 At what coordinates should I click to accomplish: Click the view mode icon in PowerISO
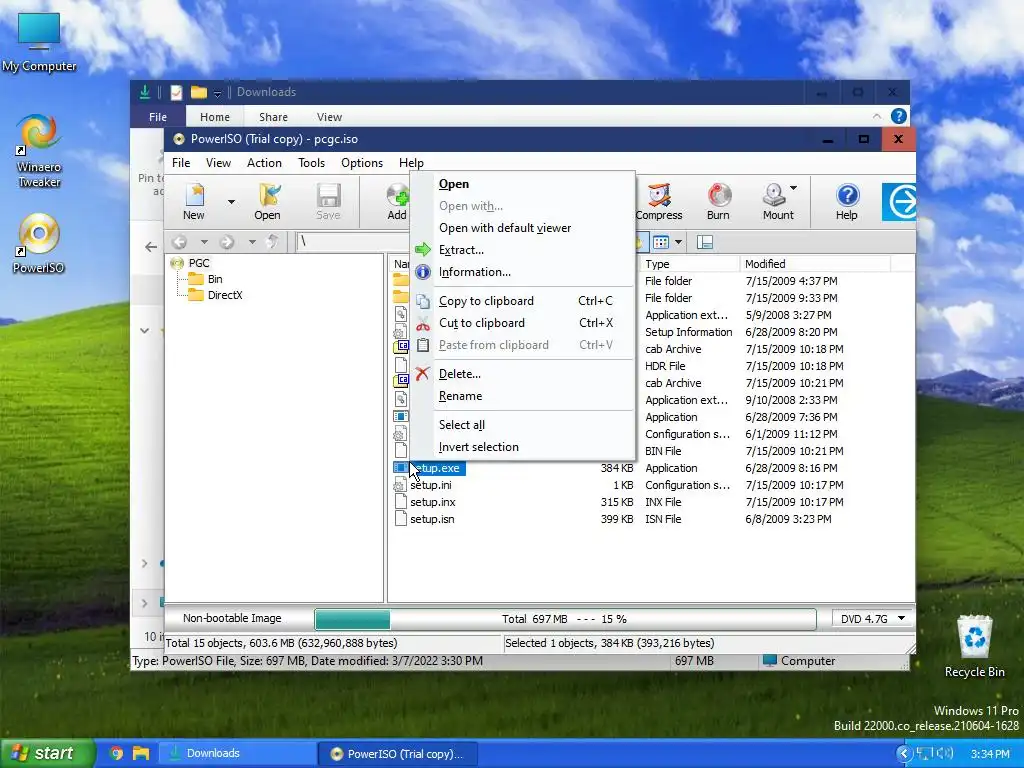(661, 242)
